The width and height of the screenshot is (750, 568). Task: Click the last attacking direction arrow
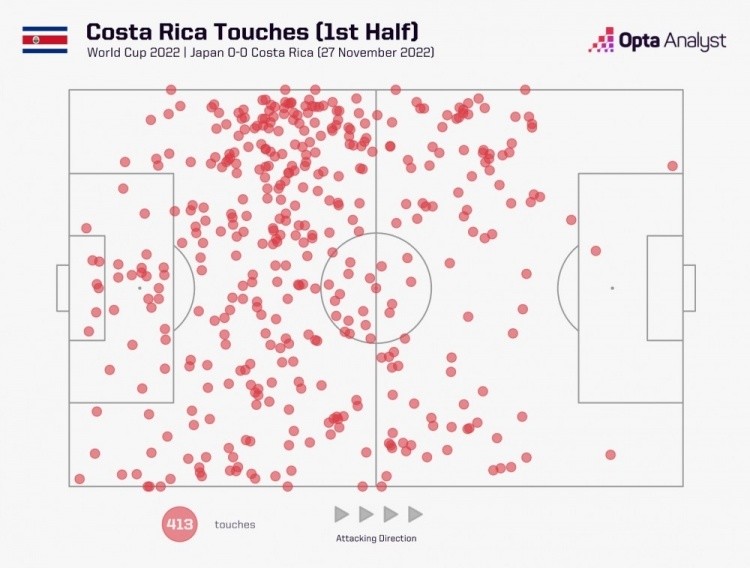pos(415,514)
